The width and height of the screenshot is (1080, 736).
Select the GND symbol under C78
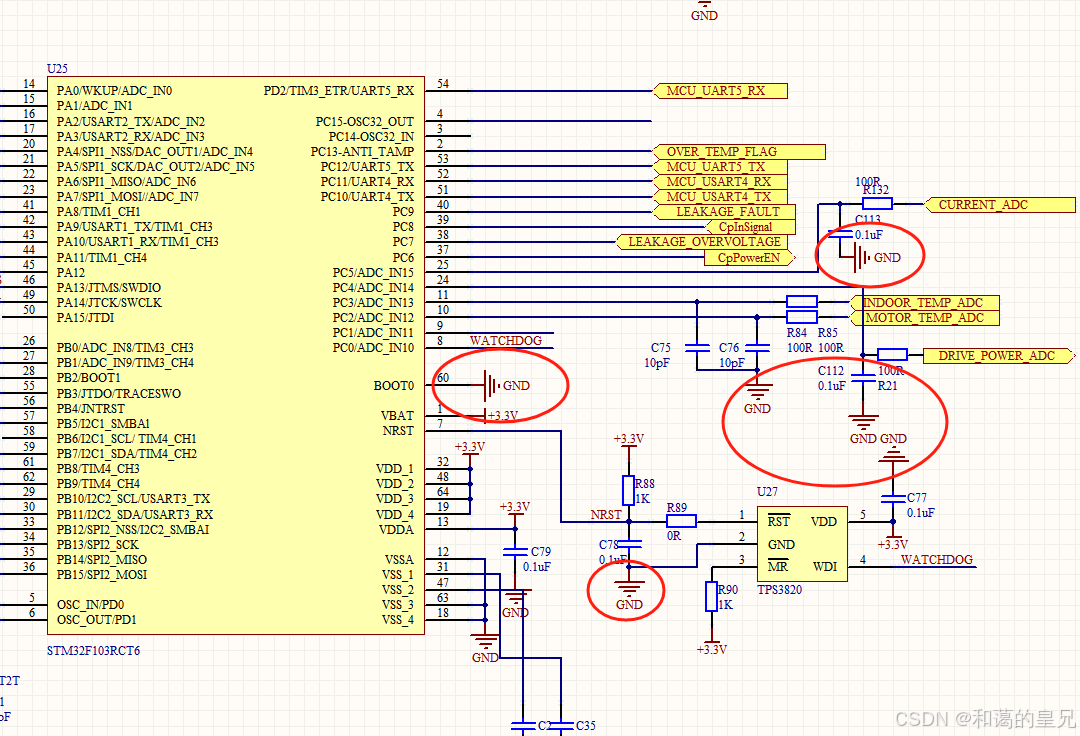coord(628,594)
